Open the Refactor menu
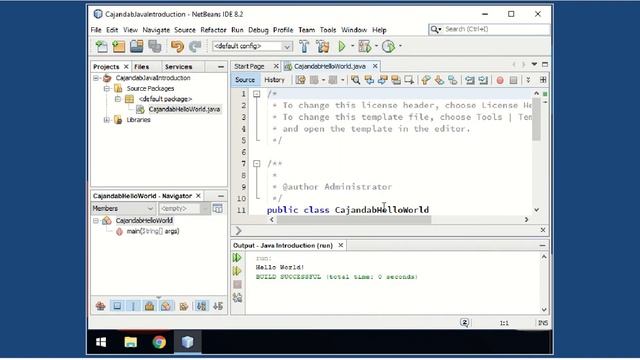 [213, 30]
